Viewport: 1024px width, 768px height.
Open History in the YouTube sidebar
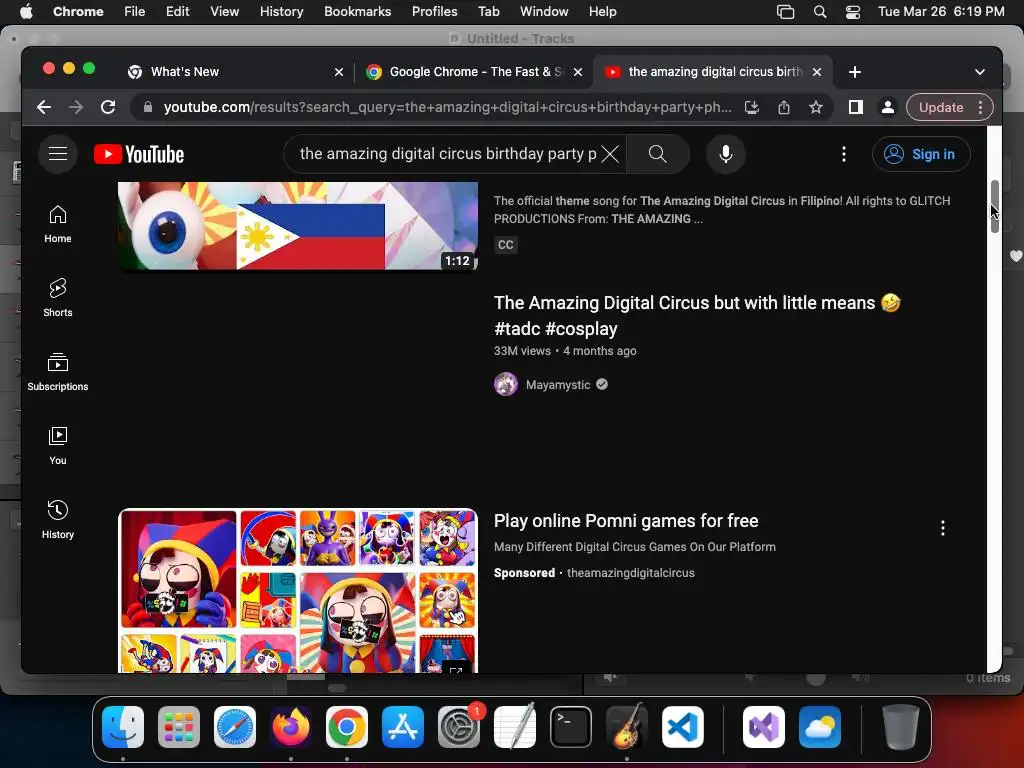point(57,520)
